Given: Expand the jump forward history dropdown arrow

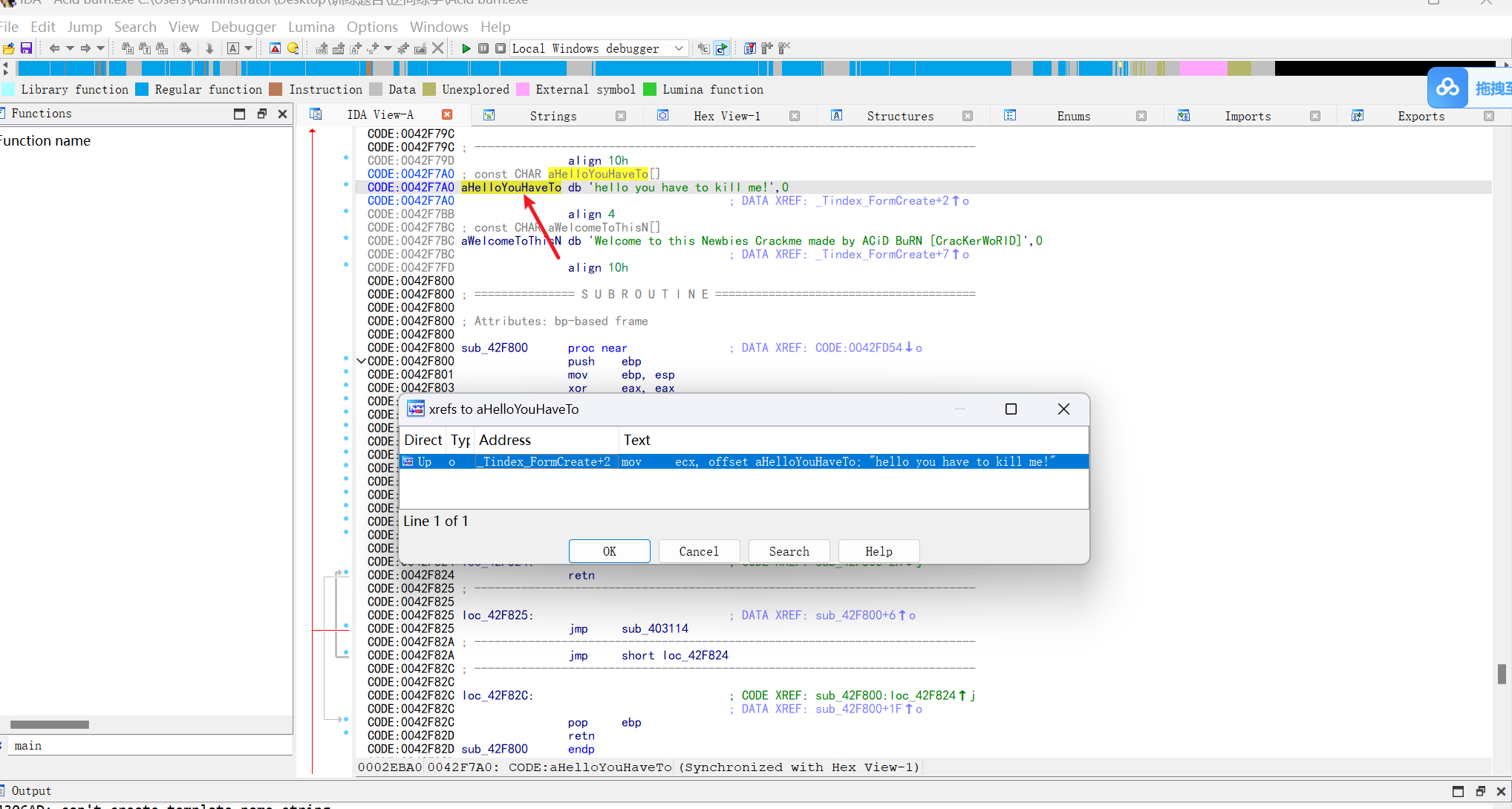Looking at the screenshot, I should point(100,48).
